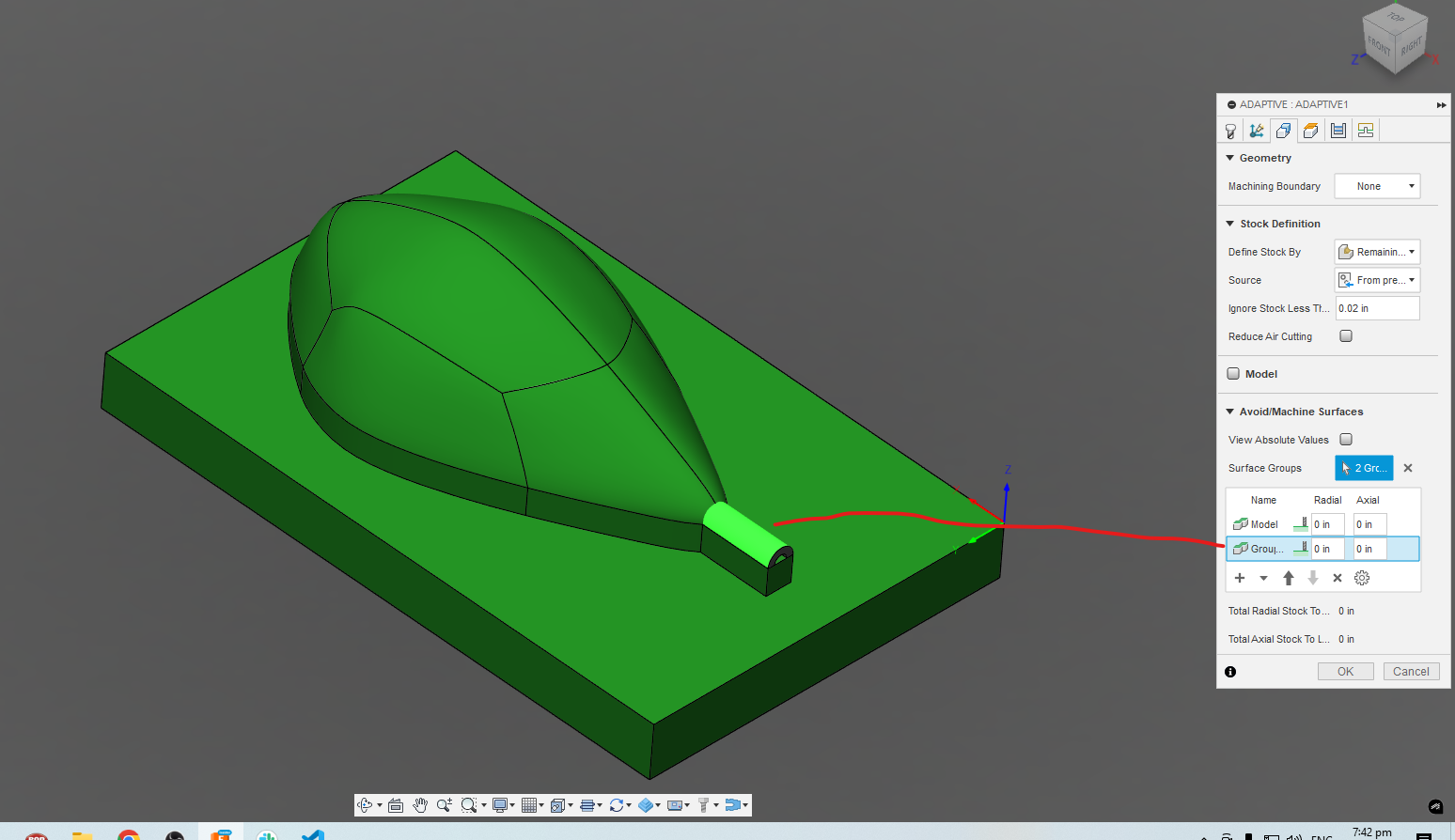Open the Display Settings icon

[x=500, y=805]
